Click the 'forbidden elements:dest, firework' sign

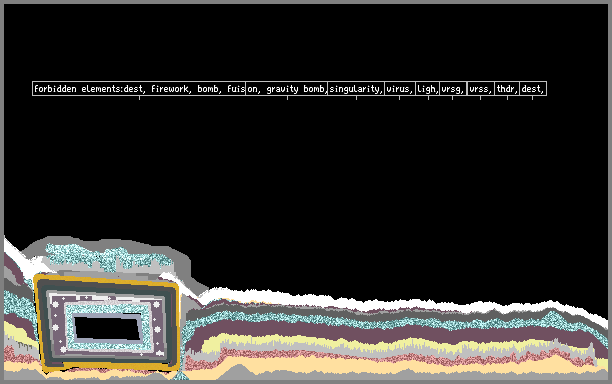(x=139, y=89)
